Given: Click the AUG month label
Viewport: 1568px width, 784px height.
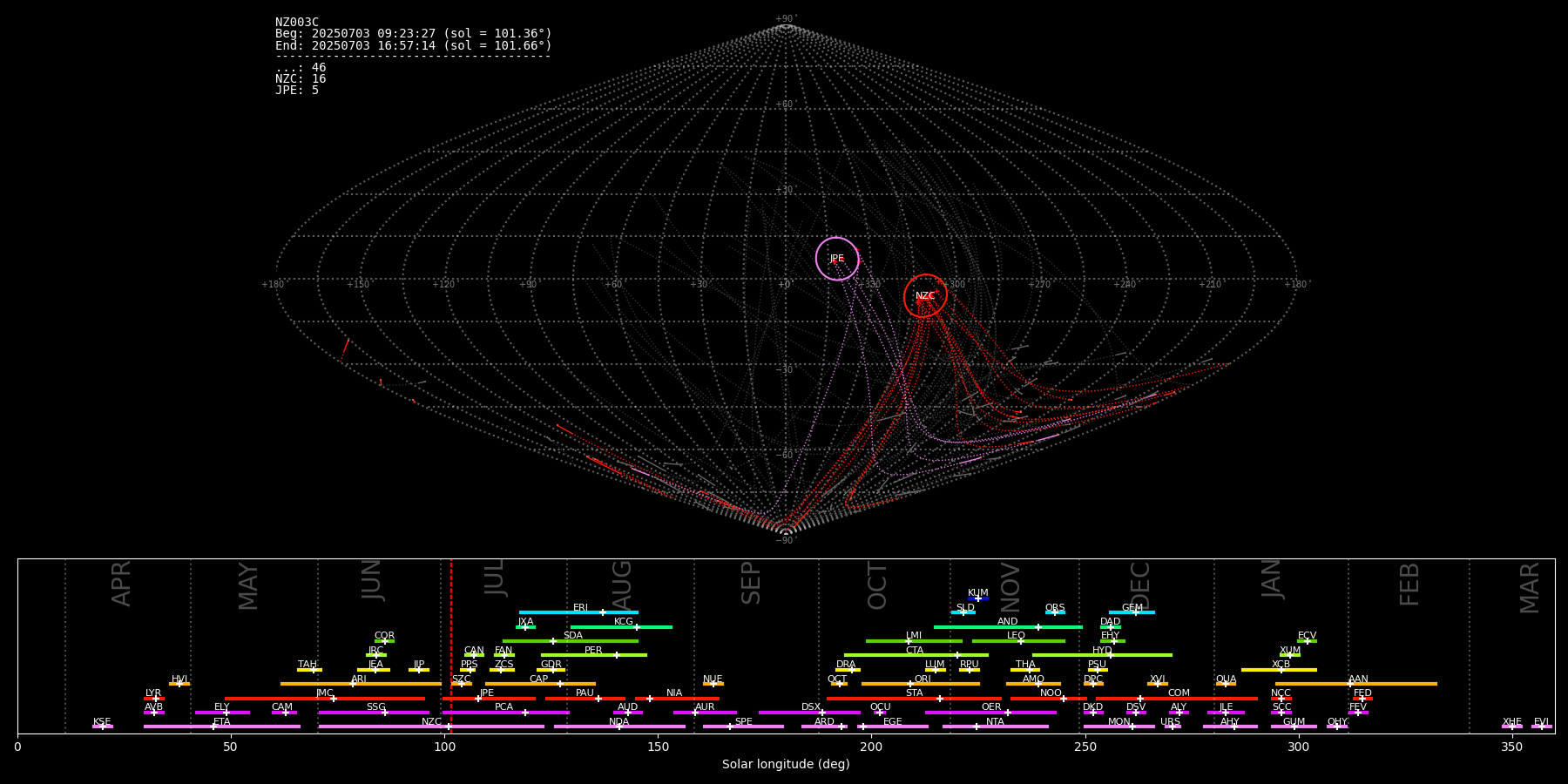Looking at the screenshot, I should [622, 585].
